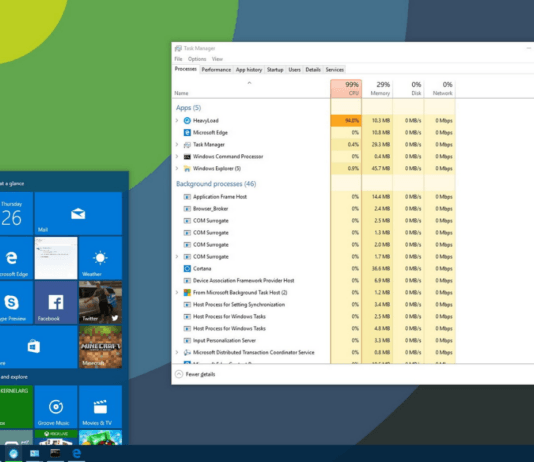Select the Processes tab

[x=186, y=69]
